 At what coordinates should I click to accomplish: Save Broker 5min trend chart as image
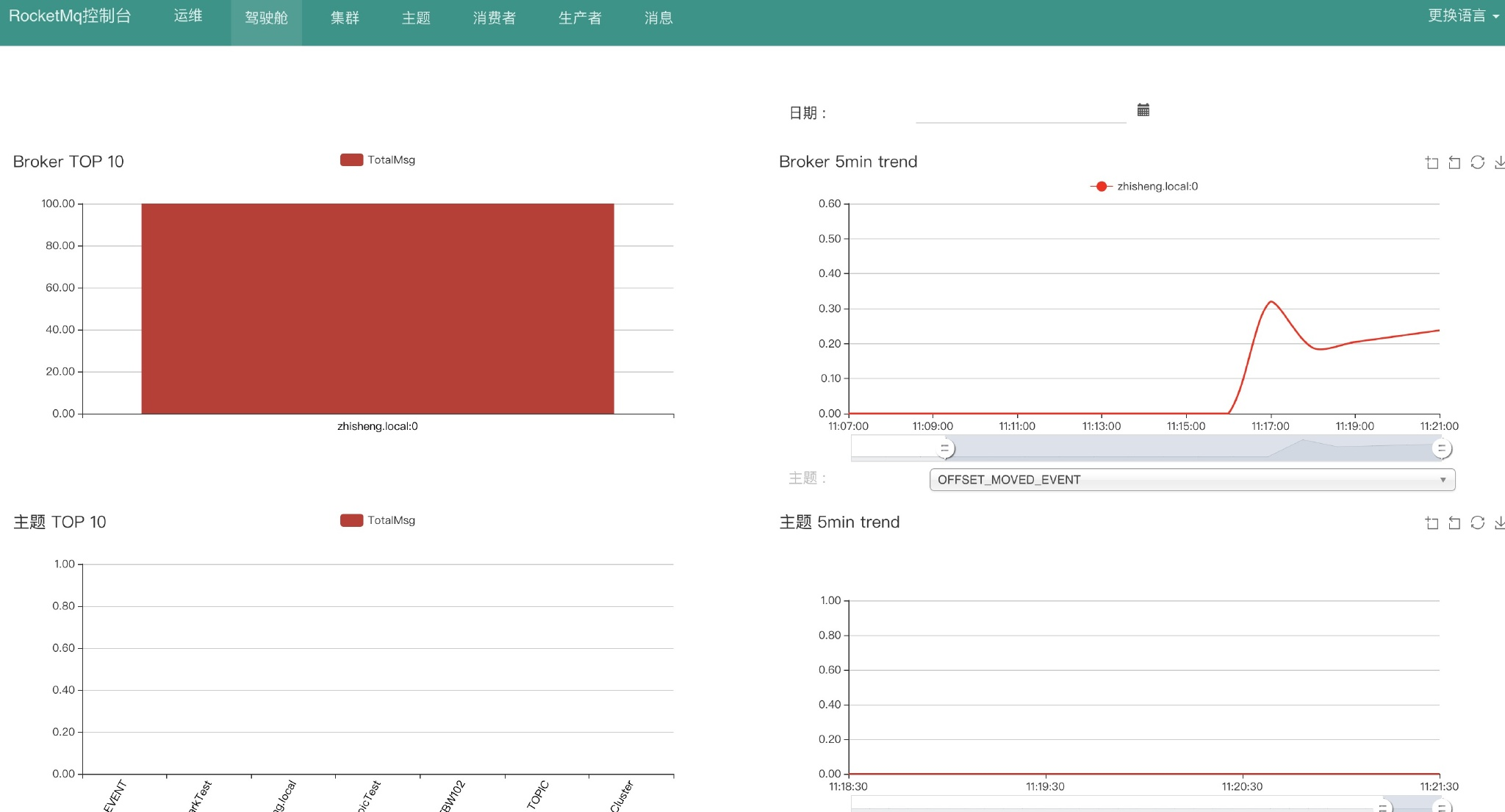(x=1499, y=162)
